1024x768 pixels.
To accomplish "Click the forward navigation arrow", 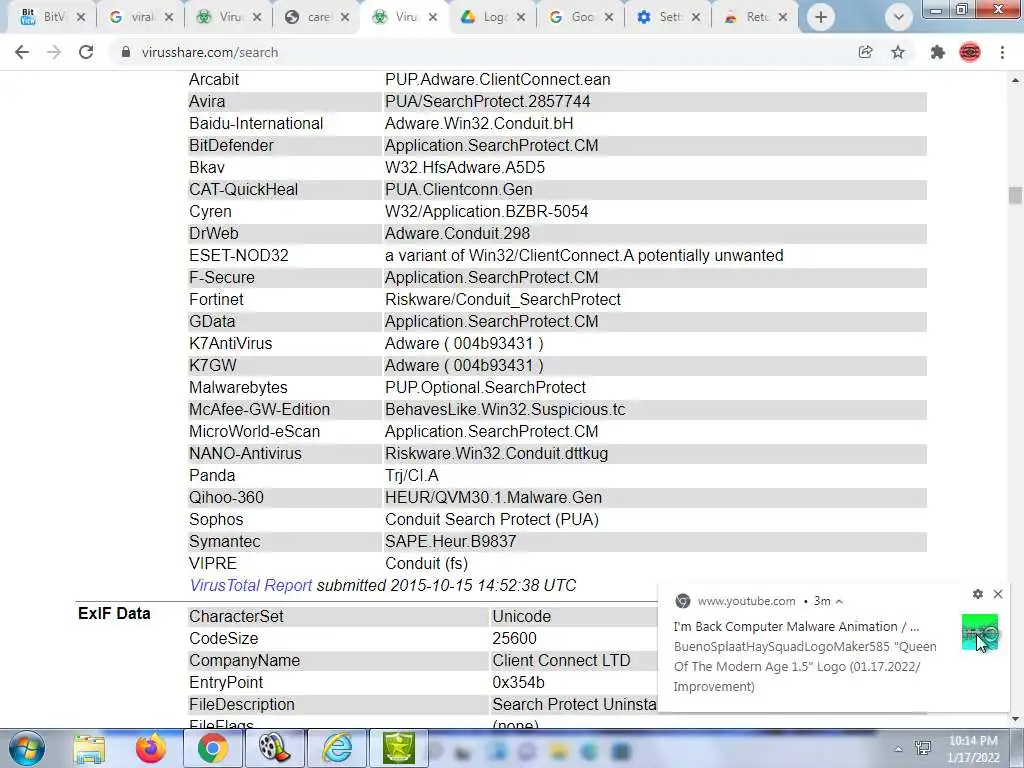I will click(x=54, y=52).
